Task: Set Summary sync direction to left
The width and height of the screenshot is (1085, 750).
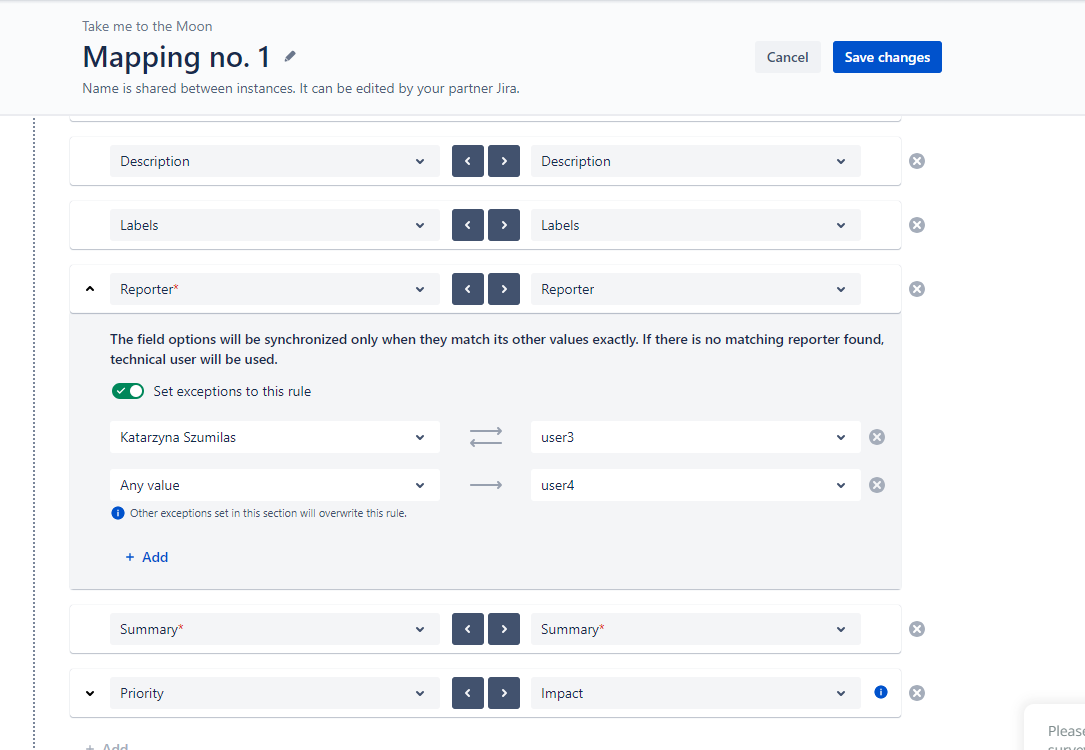Action: click(x=468, y=629)
